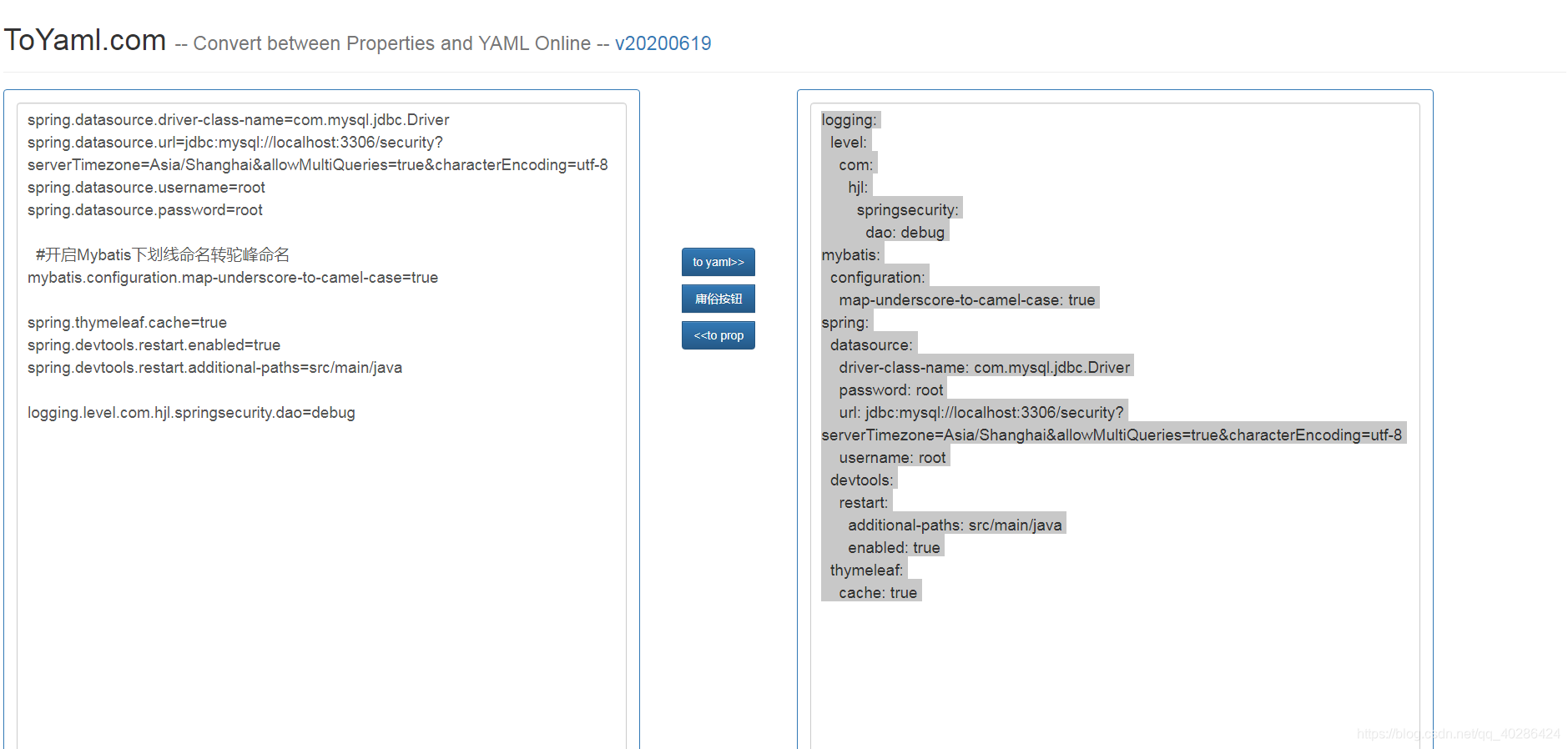Screen dimensions: 1568x749
Task: Click the line 'spring.datasource.url=jdbc:mysql://localhost:3306/security?'
Action: pyautogui.click(x=235, y=143)
